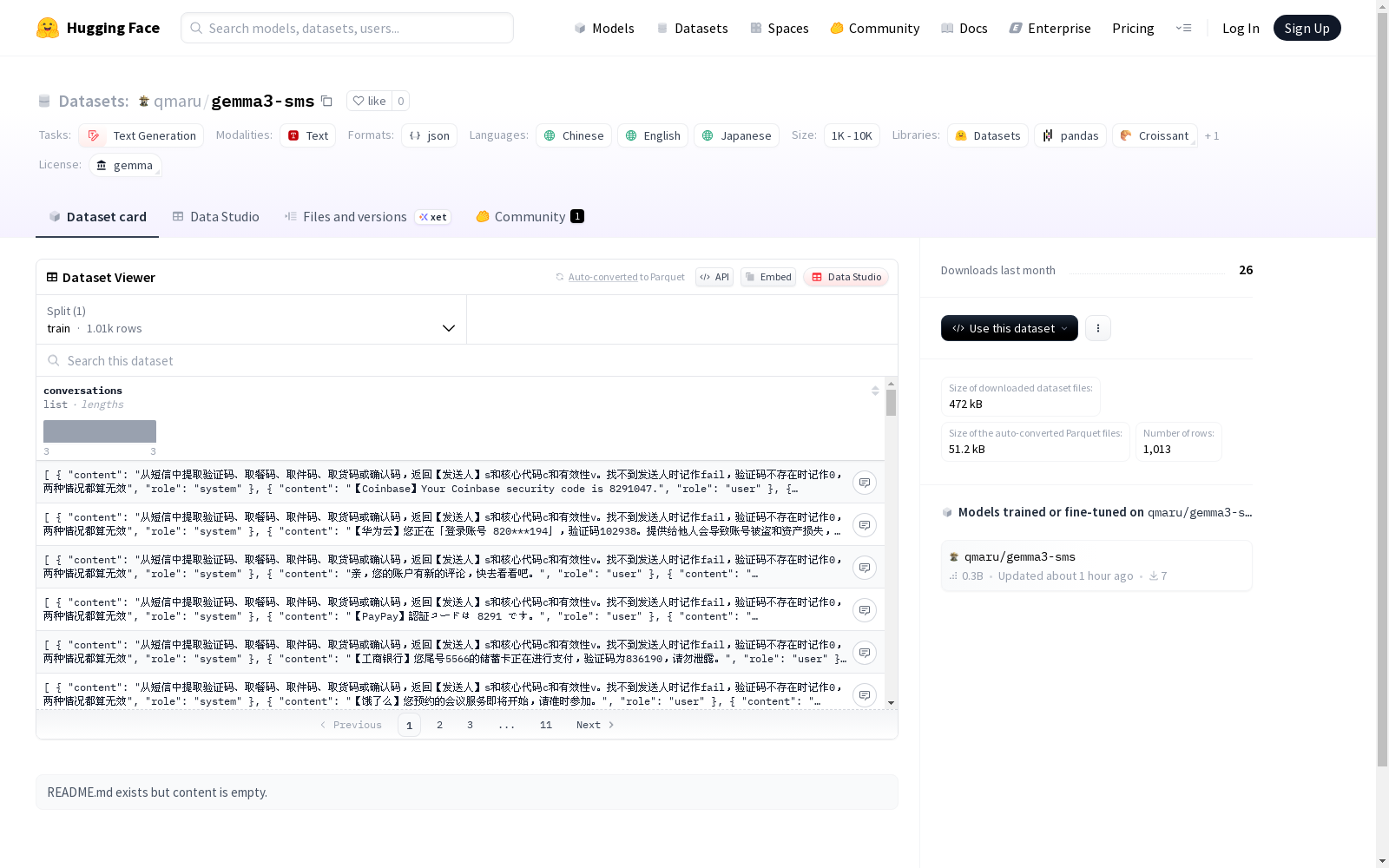Open Docs in the top navigation
Image resolution: width=1389 pixels, height=868 pixels.
[964, 28]
